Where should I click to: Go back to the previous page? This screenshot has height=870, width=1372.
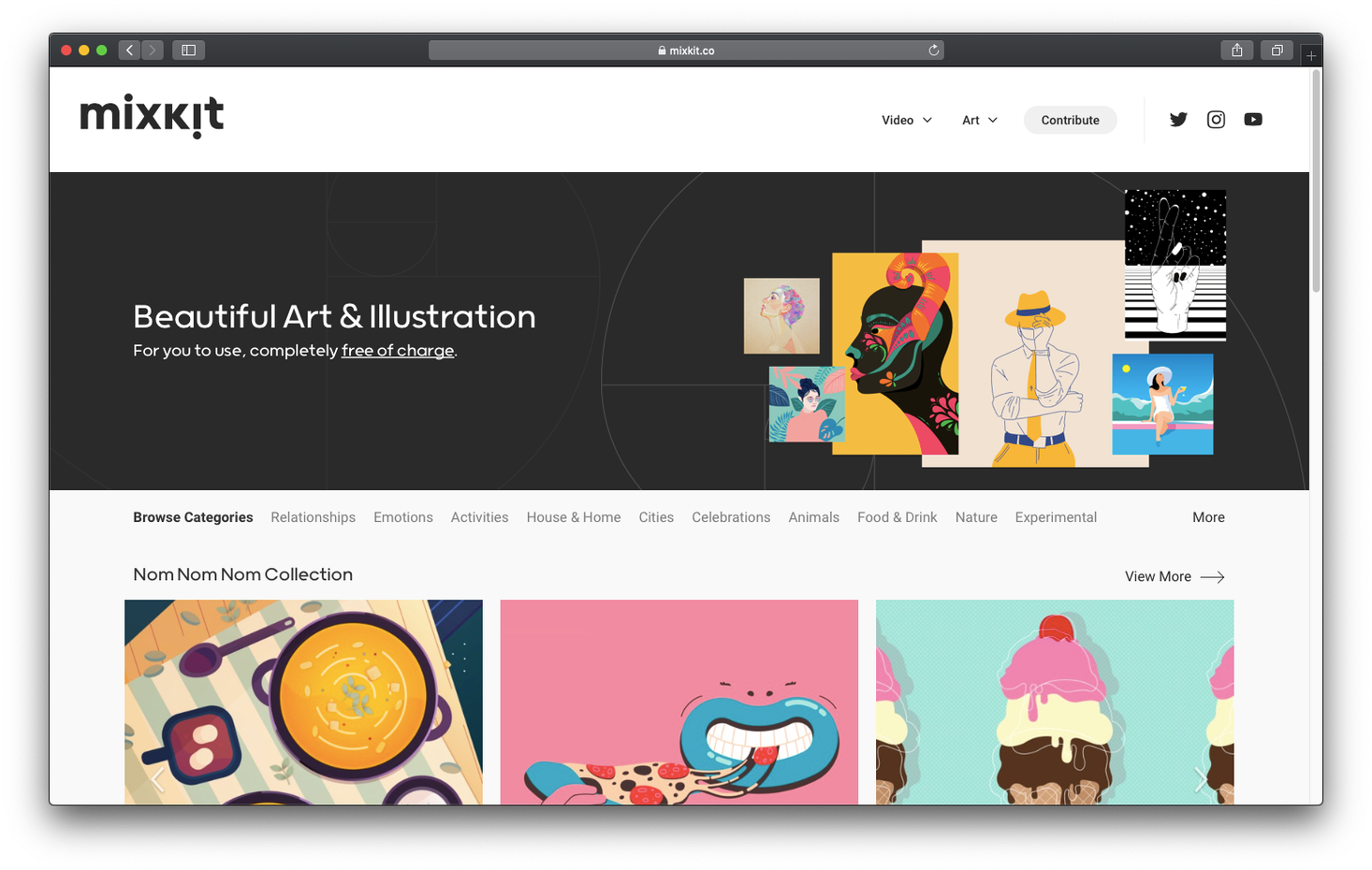click(x=130, y=51)
